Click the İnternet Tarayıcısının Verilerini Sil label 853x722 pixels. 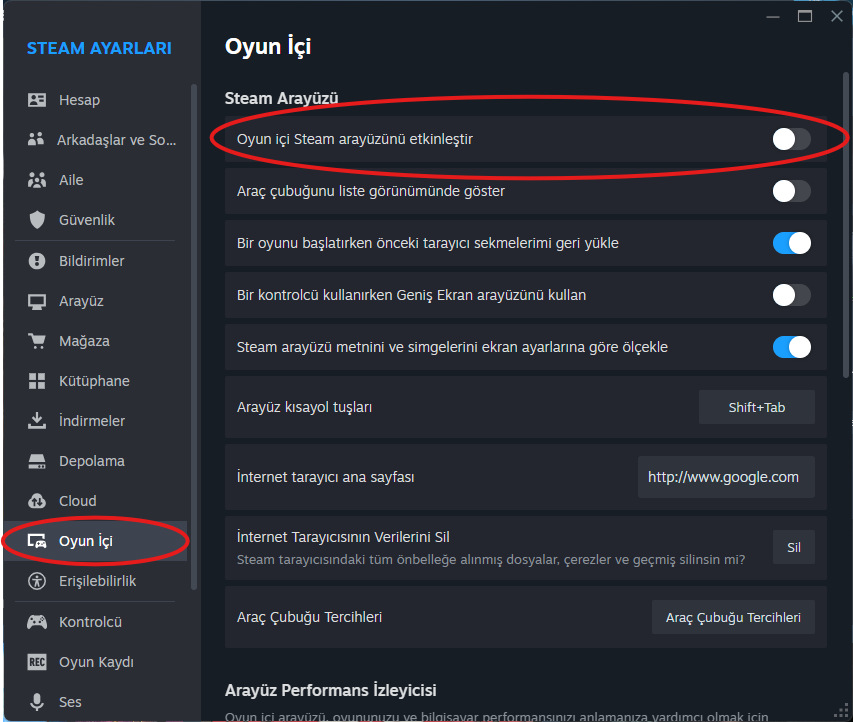coord(343,537)
